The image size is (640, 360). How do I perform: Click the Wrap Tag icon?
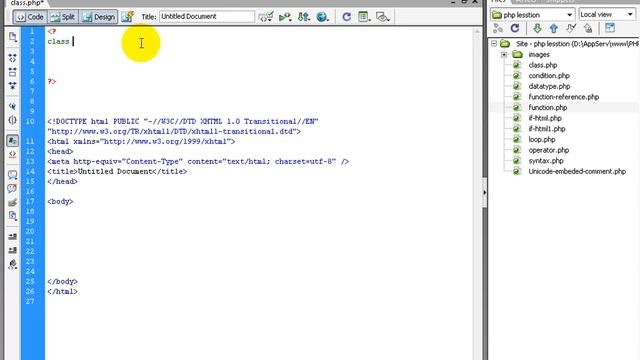pyautogui.click(x=13, y=202)
